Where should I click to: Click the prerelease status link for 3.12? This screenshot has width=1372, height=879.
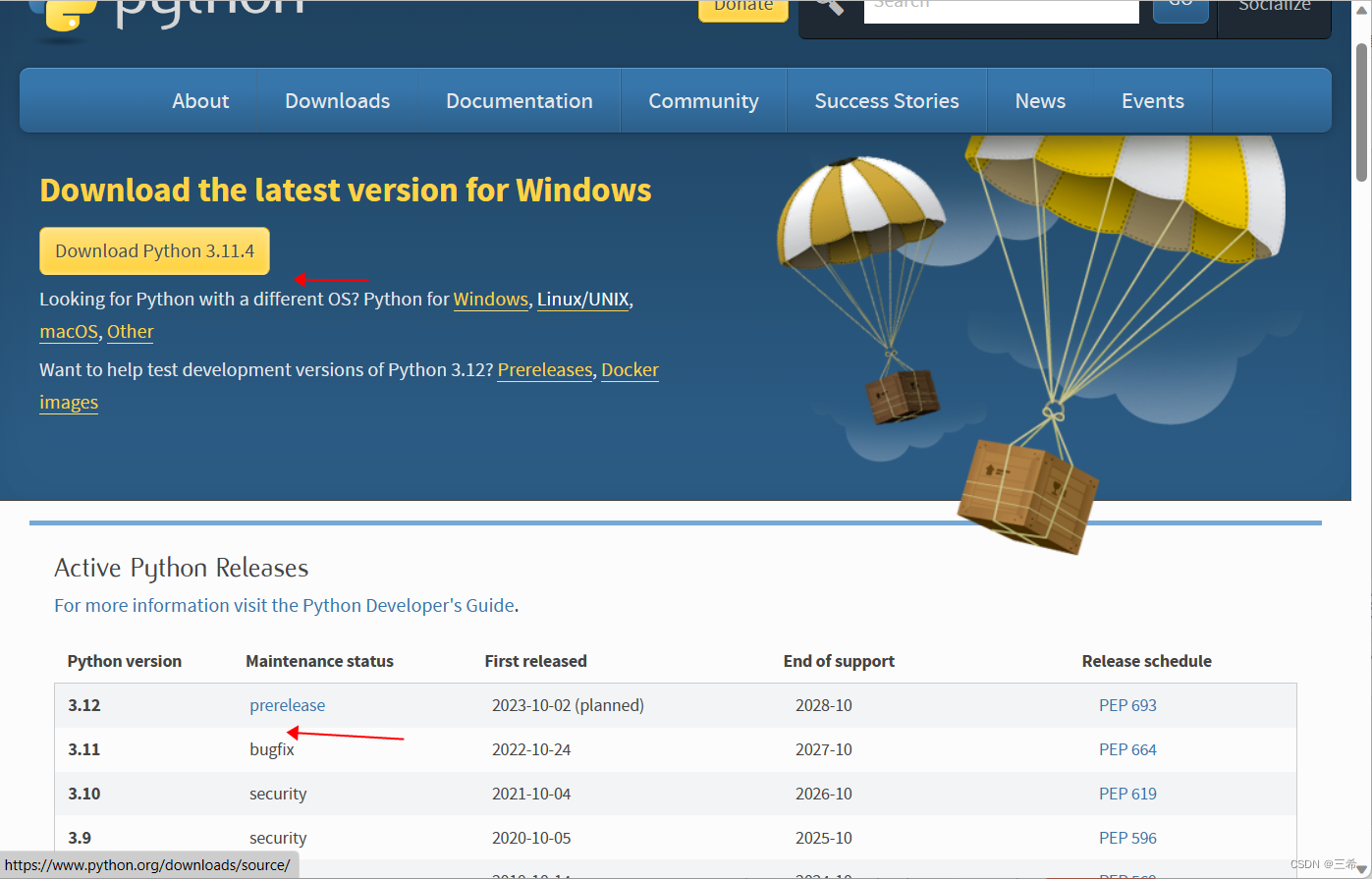(287, 704)
